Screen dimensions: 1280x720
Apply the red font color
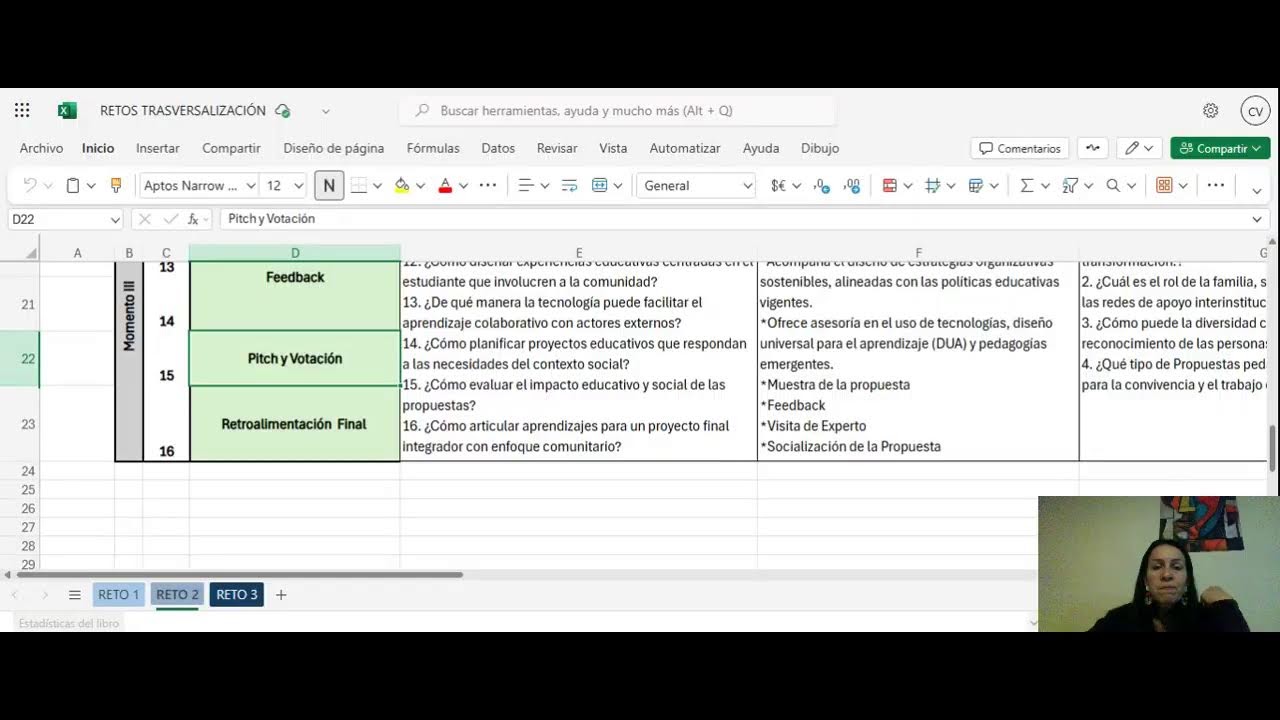tap(445, 185)
